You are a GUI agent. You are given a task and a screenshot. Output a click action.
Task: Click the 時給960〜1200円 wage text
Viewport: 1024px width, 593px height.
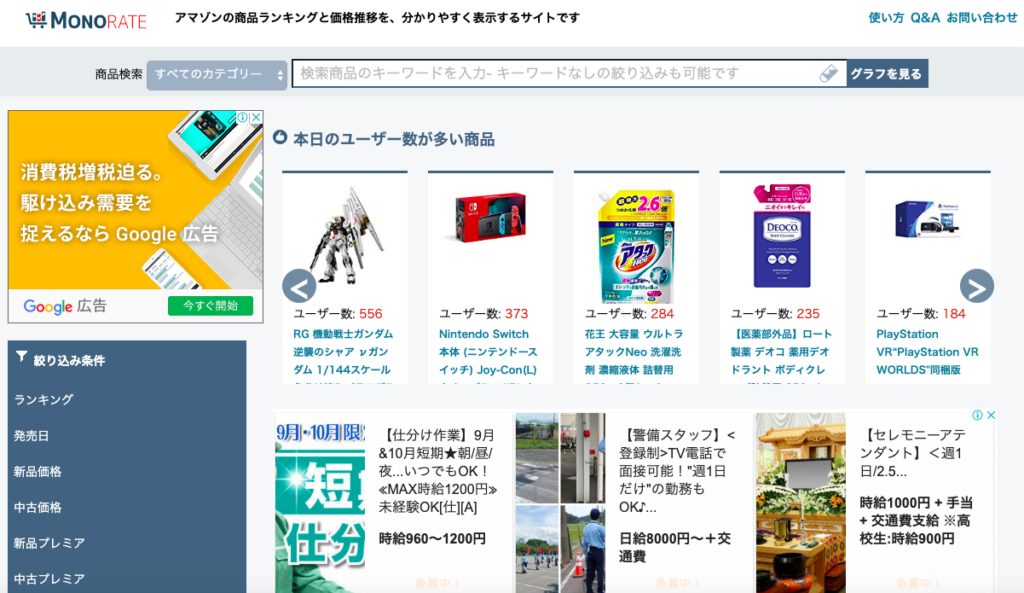(432, 539)
